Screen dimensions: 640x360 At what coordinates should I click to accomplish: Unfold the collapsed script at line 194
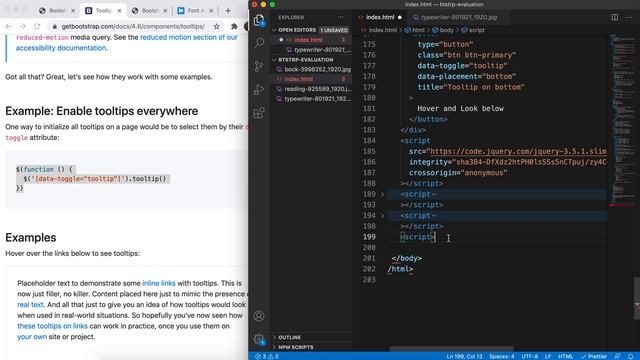(382, 216)
